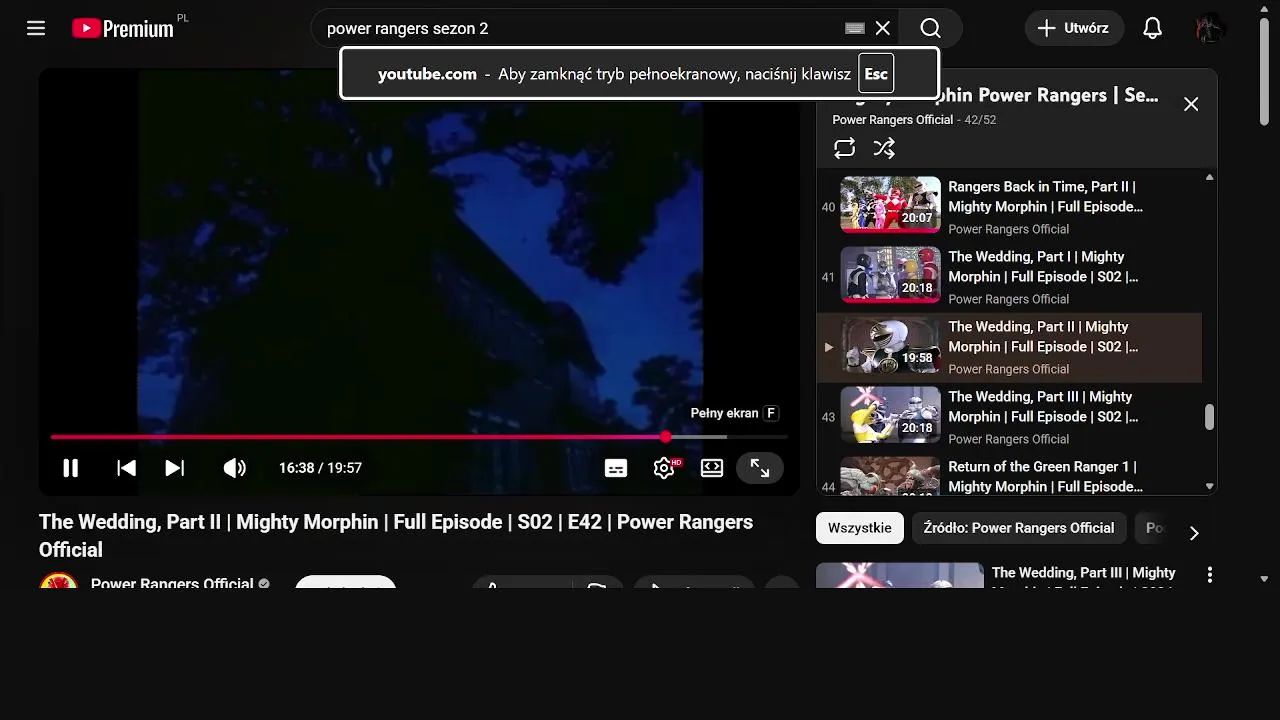This screenshot has height=720, width=1280.
Task: Toggle subtitles captions button
Action: pyautogui.click(x=616, y=468)
